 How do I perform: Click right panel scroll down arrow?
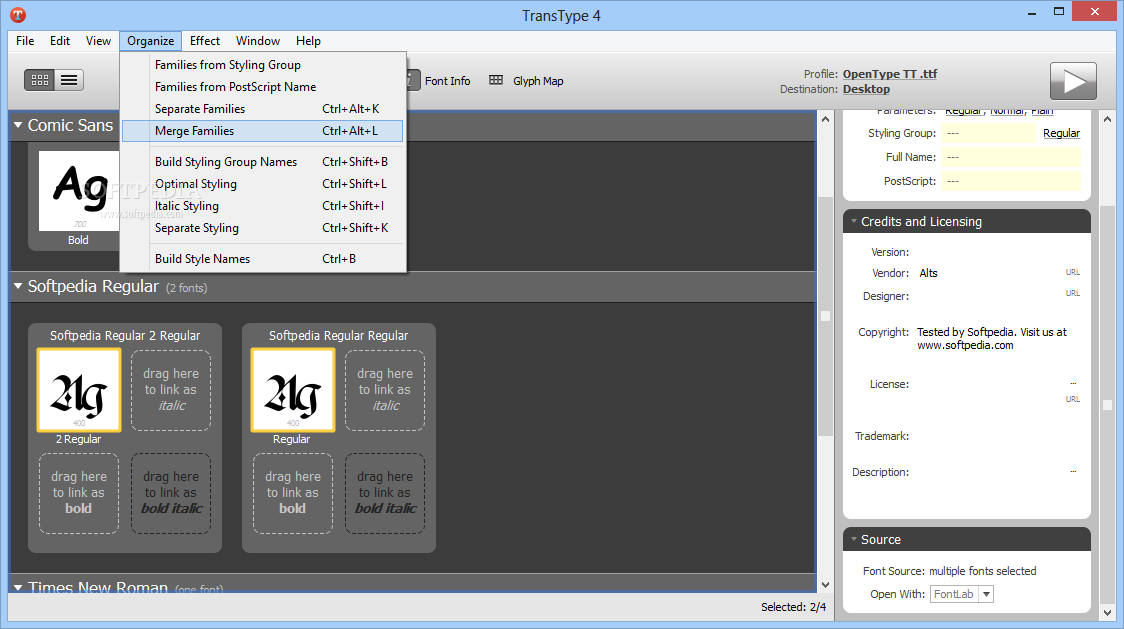(x=1108, y=613)
